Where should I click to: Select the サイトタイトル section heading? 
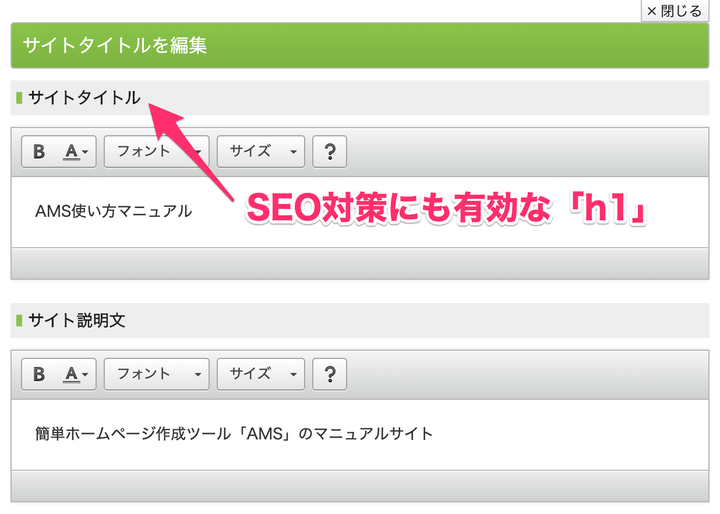click(84, 98)
